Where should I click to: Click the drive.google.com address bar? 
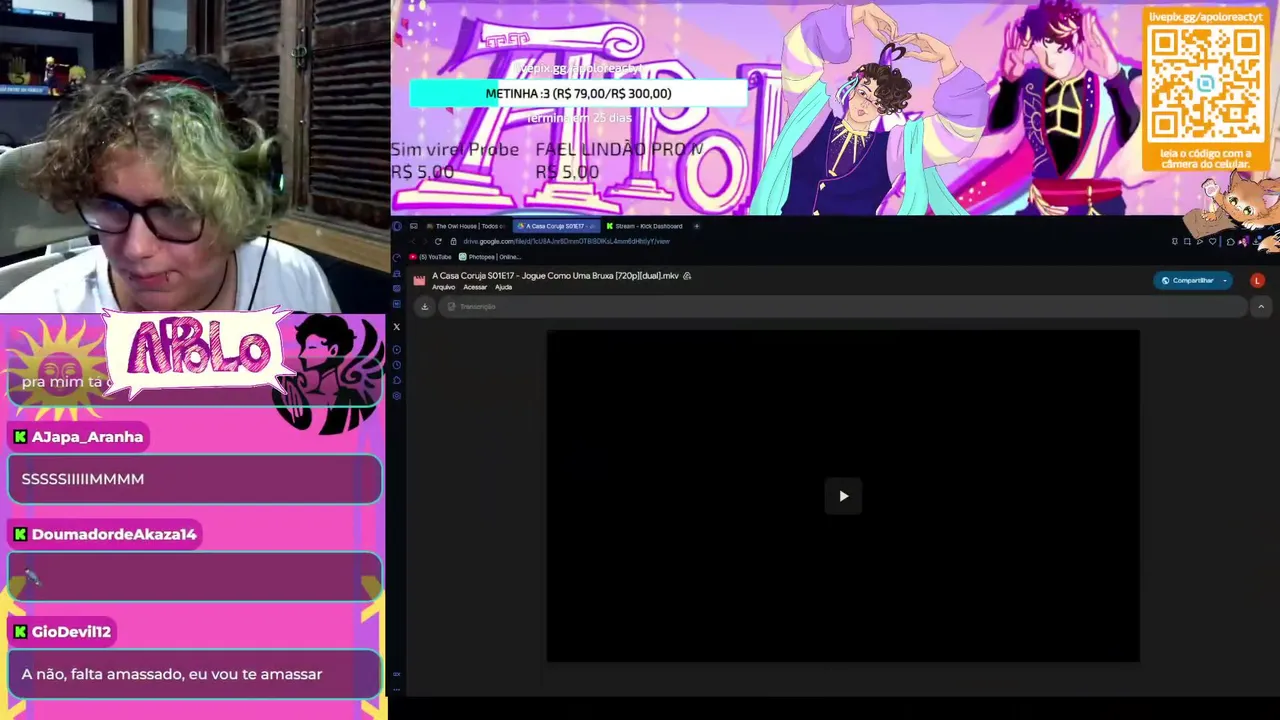tap(566, 241)
